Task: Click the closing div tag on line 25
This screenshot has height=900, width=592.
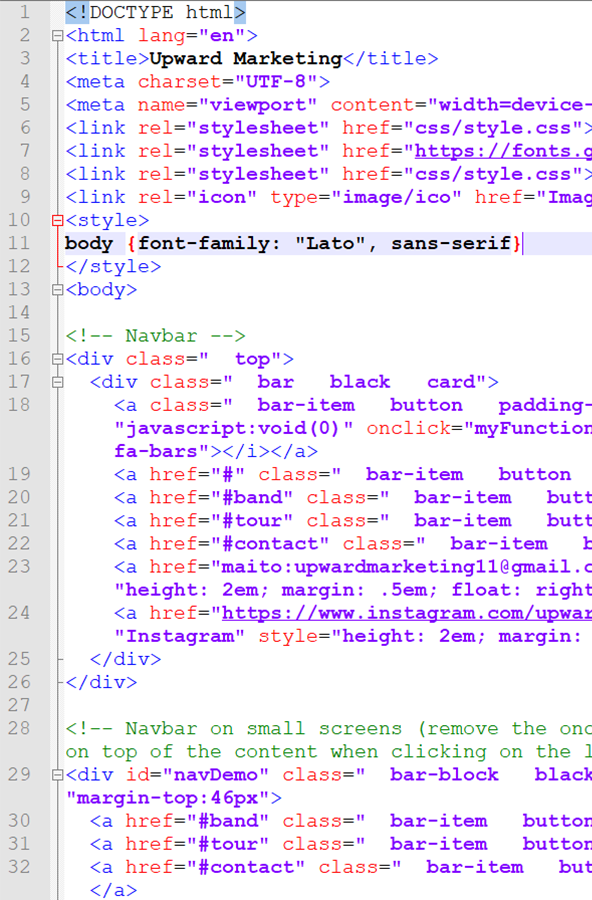Action: tap(125, 660)
